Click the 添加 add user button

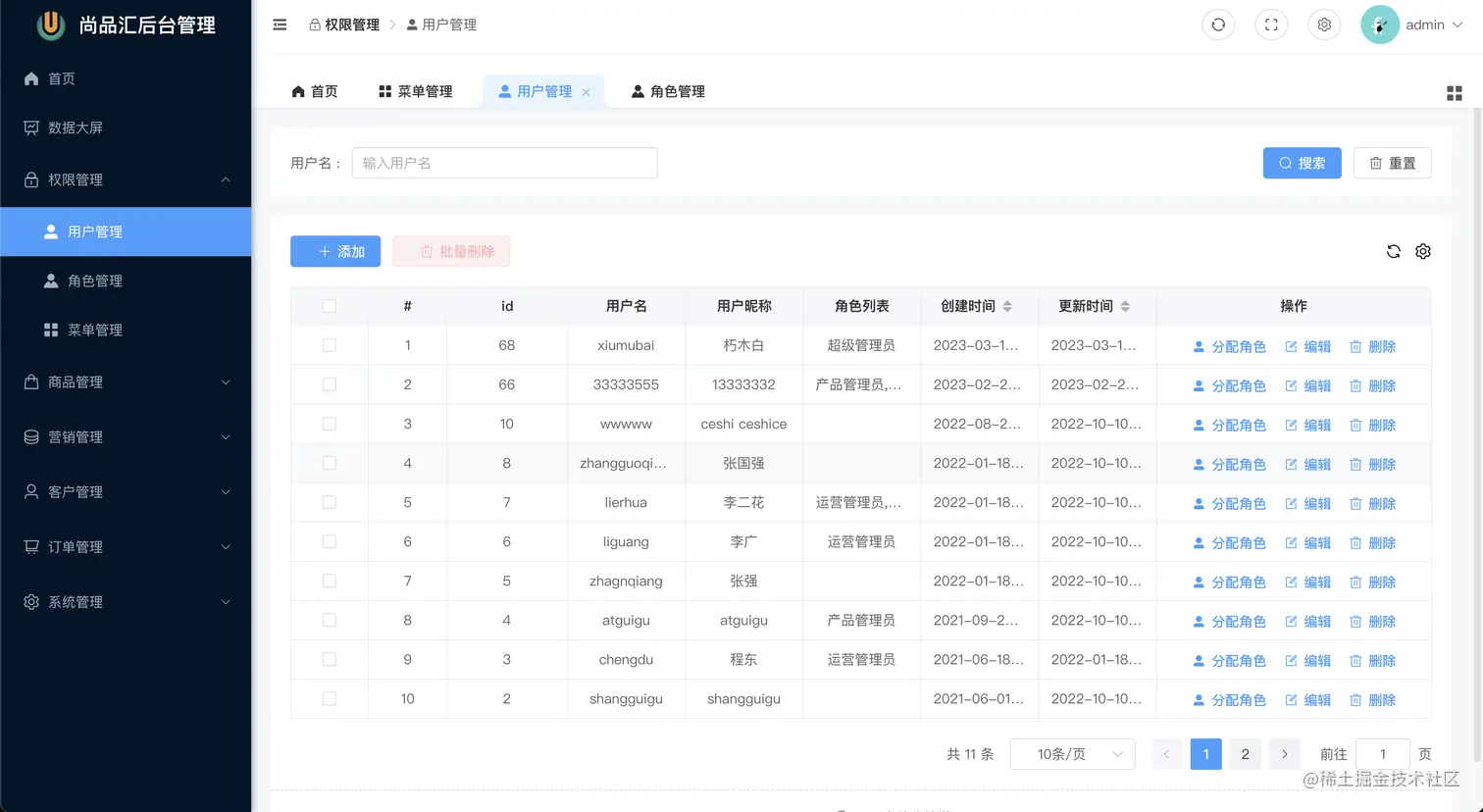tap(335, 251)
